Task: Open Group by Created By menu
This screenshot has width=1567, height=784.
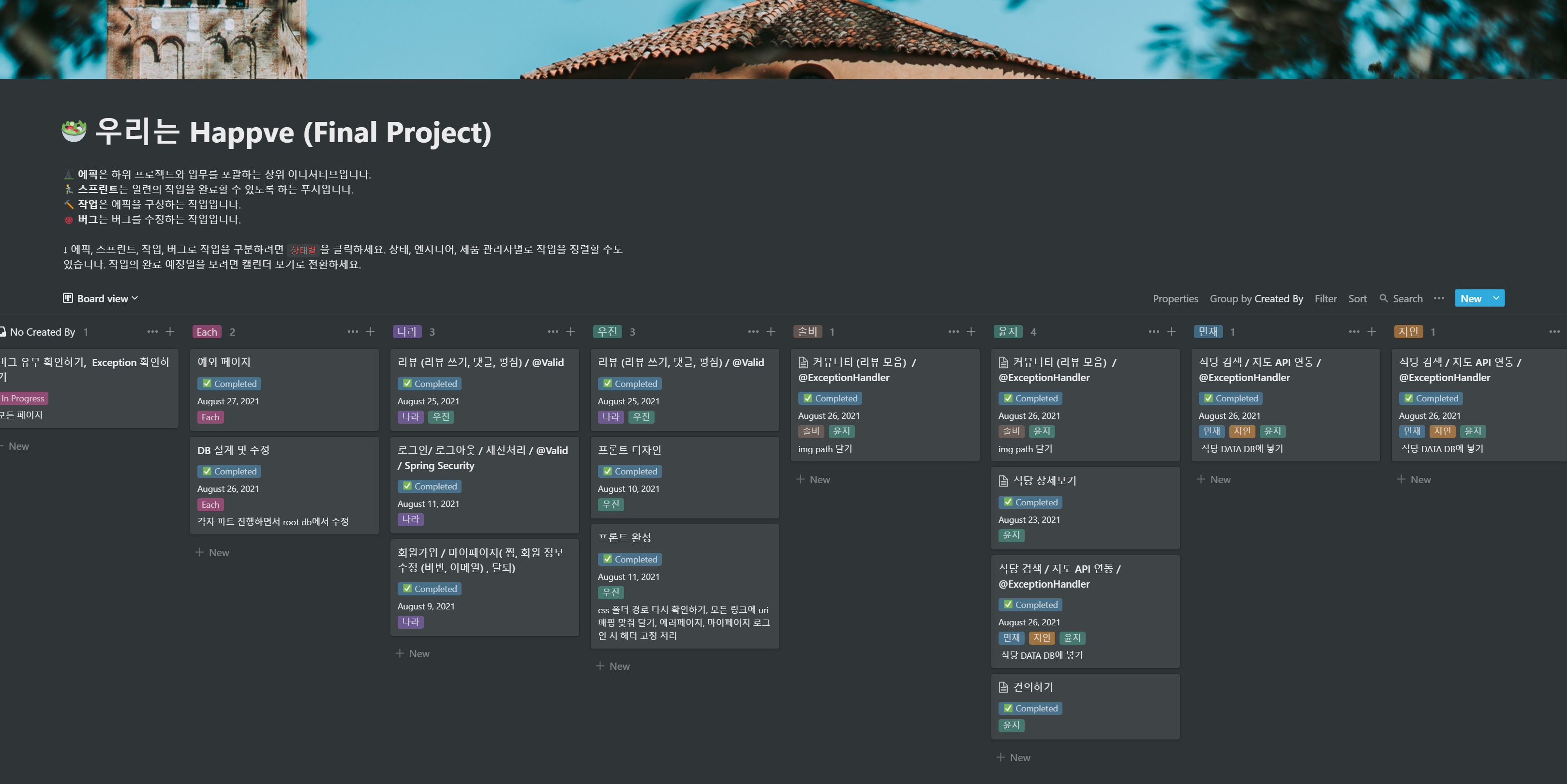Action: (1255, 298)
